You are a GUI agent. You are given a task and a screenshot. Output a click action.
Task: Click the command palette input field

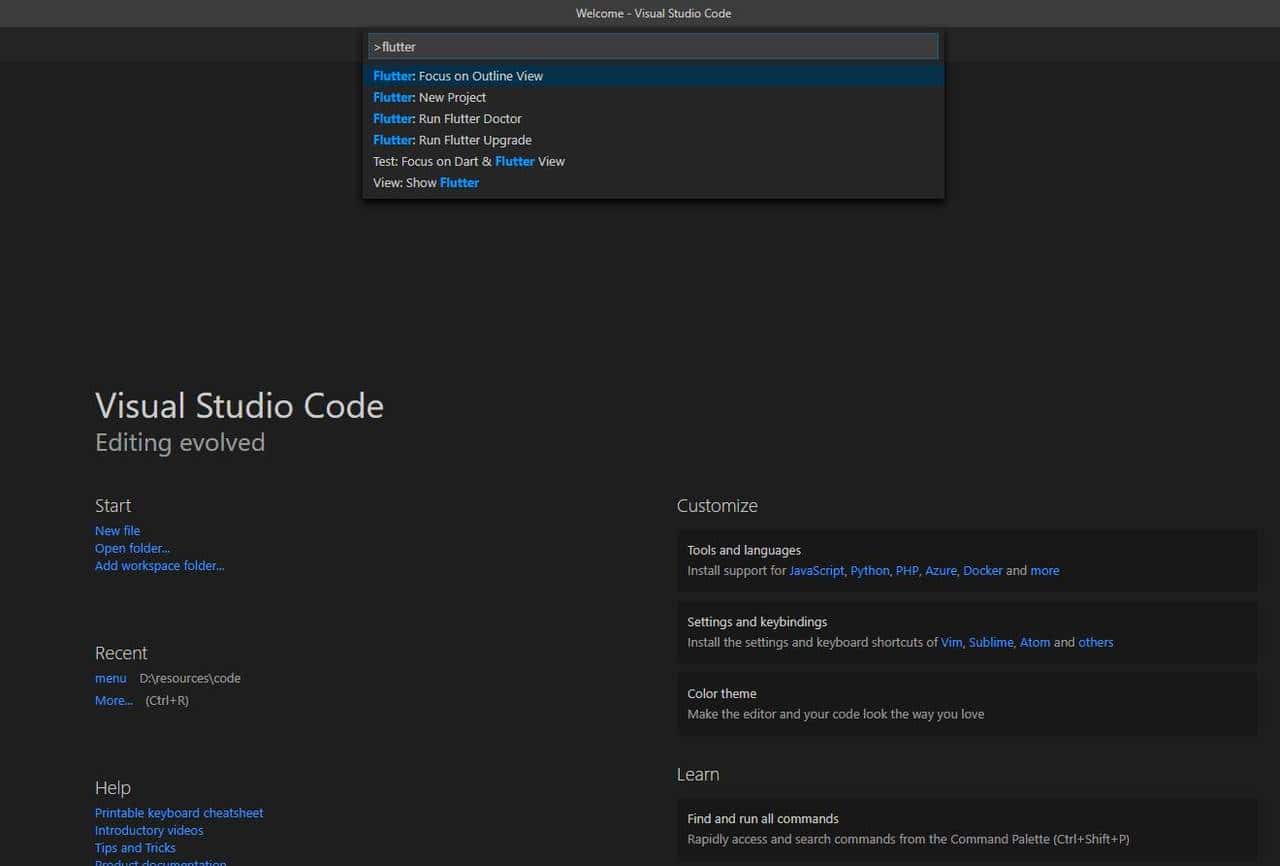(653, 46)
